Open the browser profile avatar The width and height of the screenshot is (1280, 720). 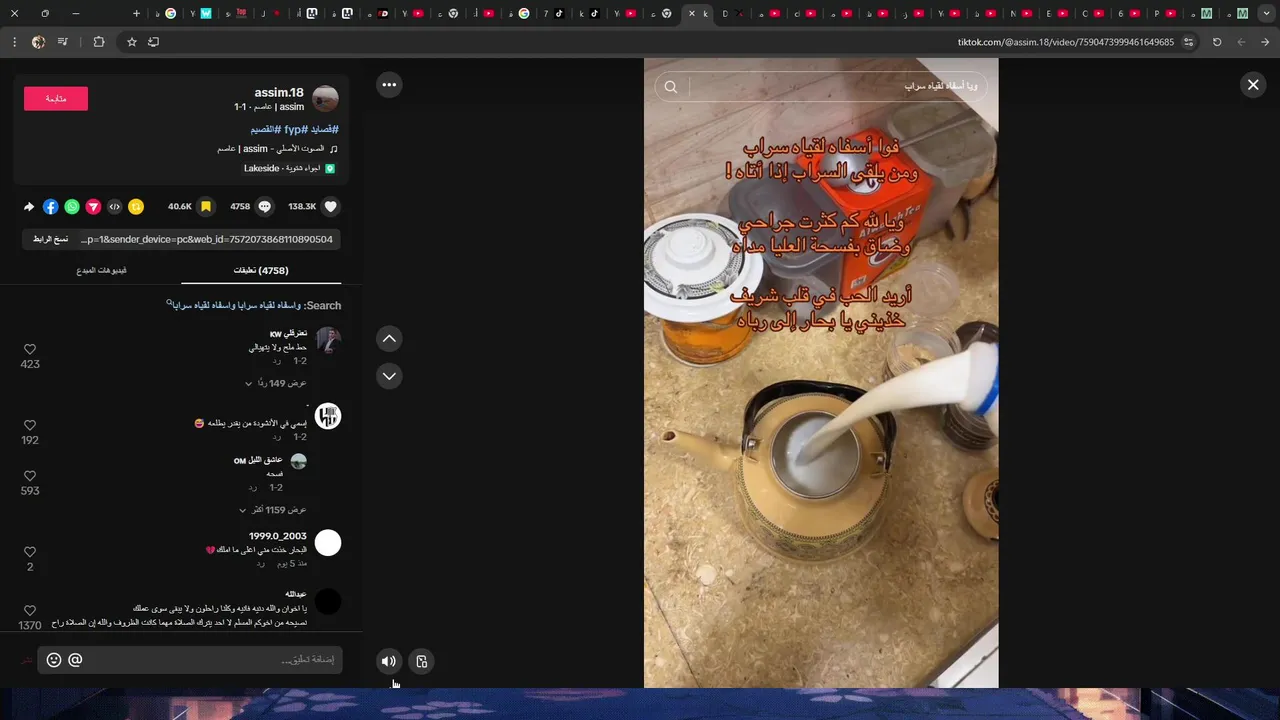38,42
